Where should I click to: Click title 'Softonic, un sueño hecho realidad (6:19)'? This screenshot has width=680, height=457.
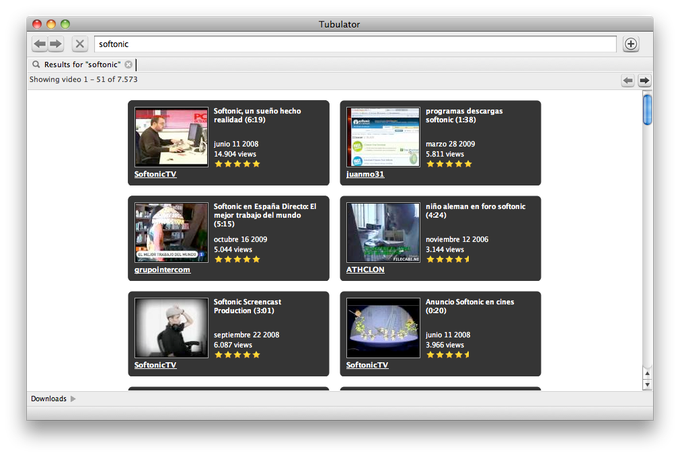257,115
